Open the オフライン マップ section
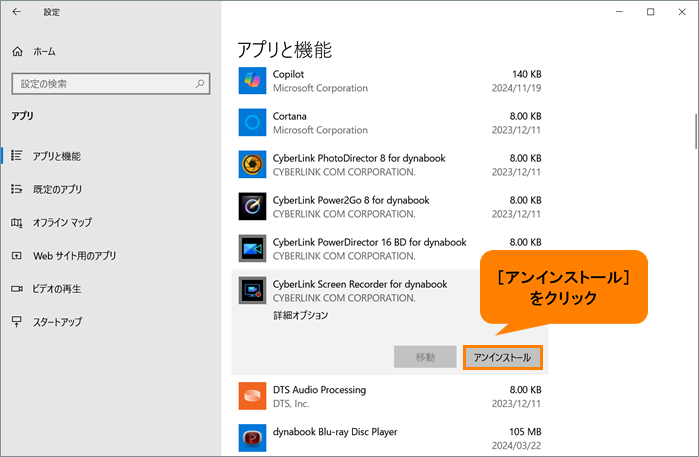This screenshot has width=699, height=457. tap(62, 222)
